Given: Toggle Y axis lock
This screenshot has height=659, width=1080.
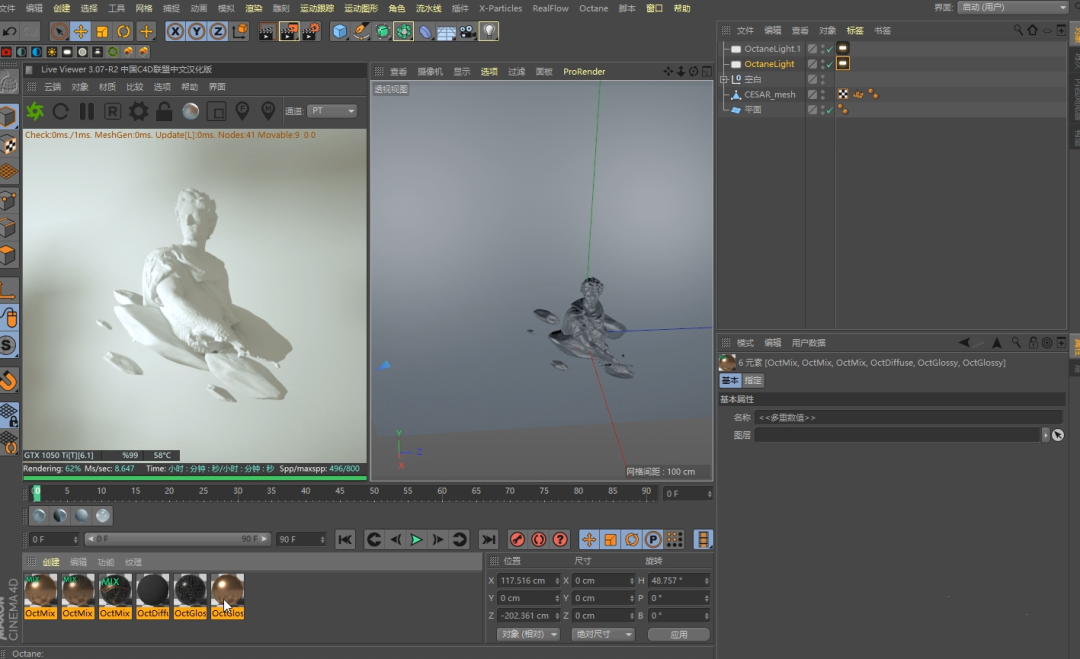Looking at the screenshot, I should tap(196, 31).
